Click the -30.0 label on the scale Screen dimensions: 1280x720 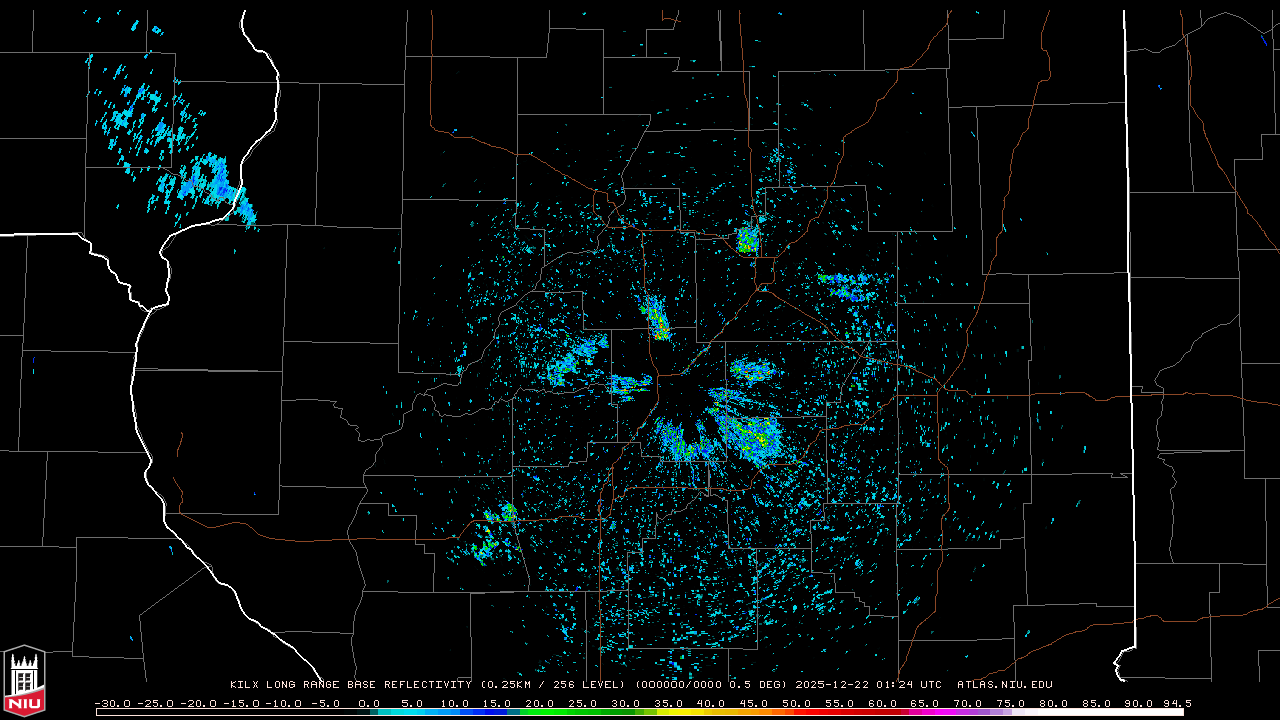112,703
